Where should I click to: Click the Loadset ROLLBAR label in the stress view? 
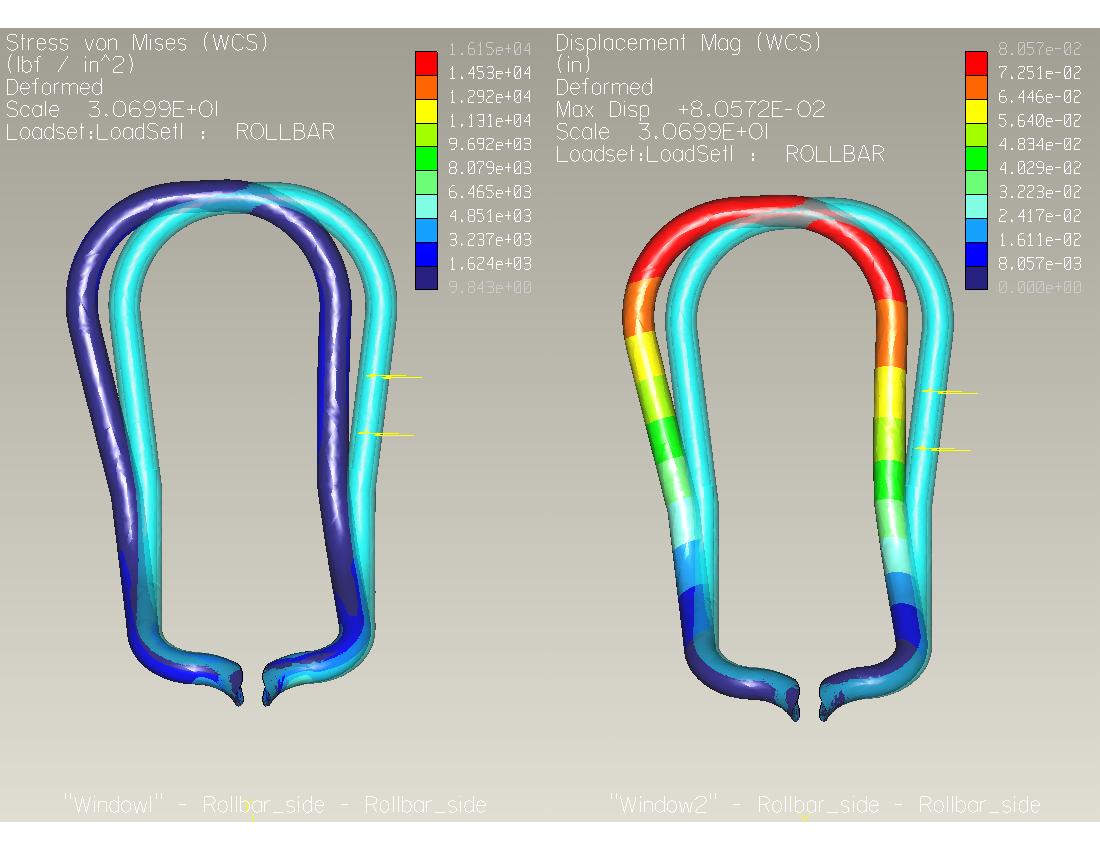(170, 132)
